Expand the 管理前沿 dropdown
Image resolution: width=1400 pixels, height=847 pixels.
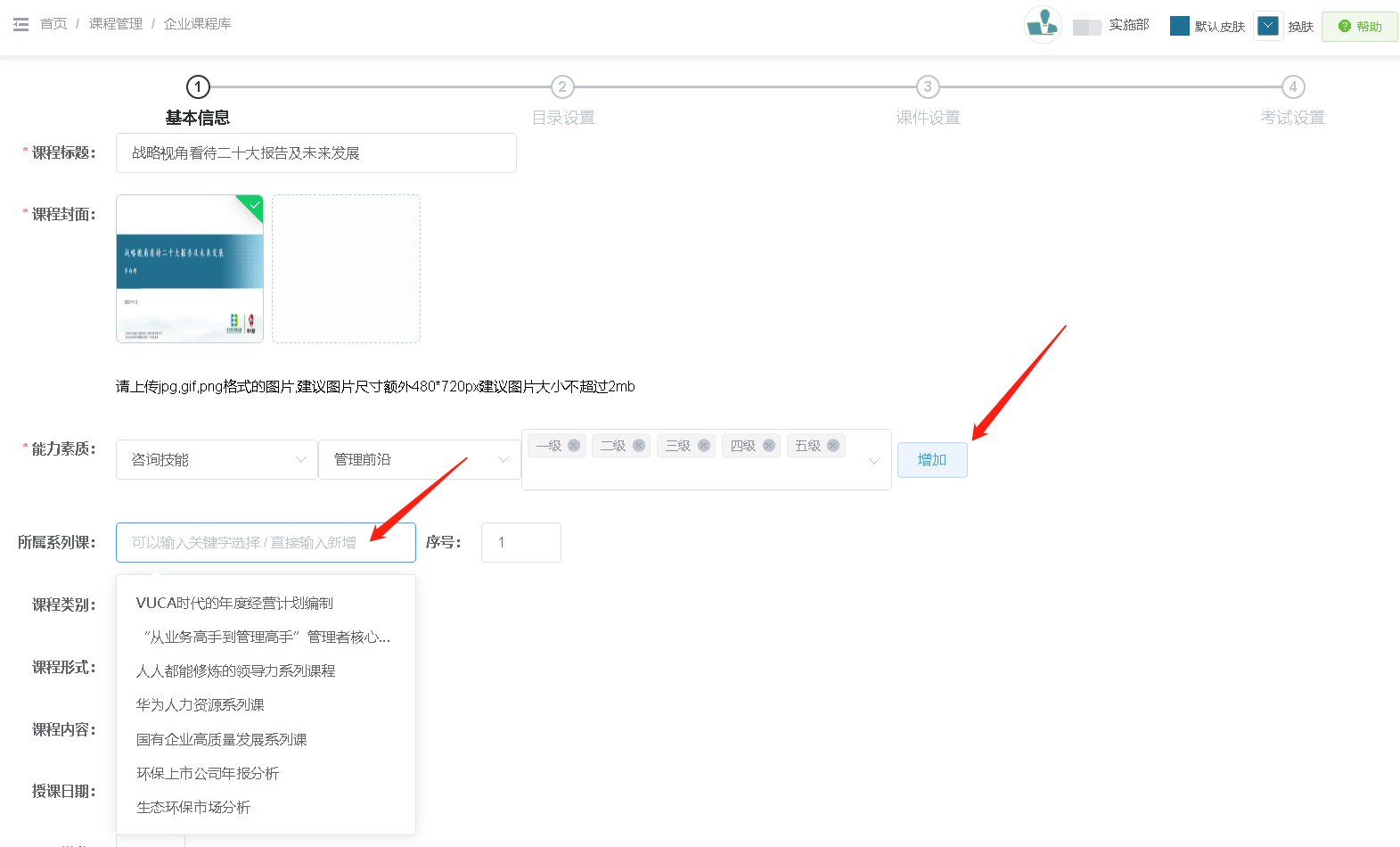coord(419,460)
